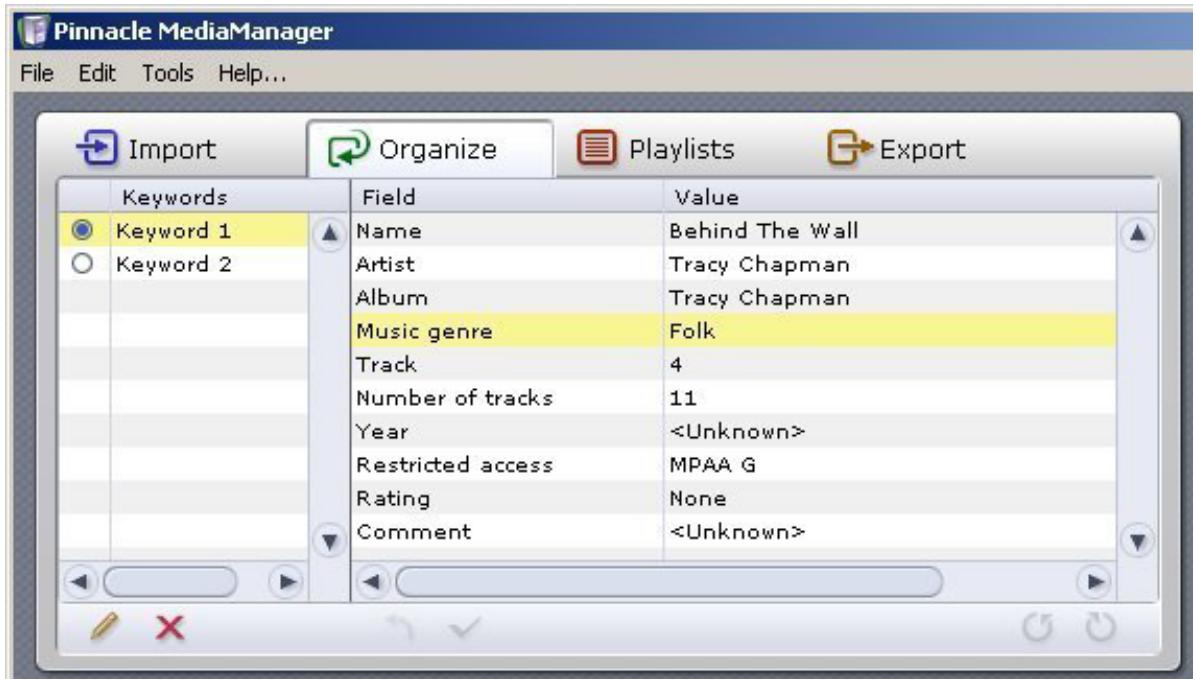Click the track value 4
1196x681 pixels.
676,365
